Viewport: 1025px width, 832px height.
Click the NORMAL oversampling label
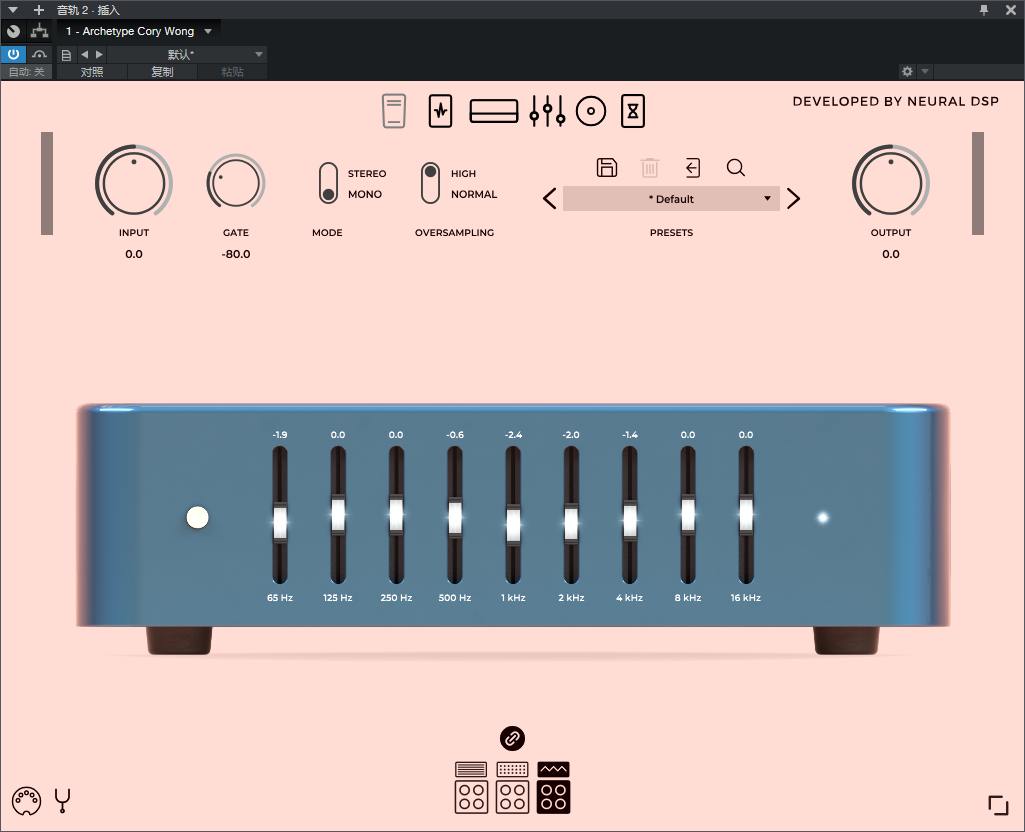click(474, 195)
